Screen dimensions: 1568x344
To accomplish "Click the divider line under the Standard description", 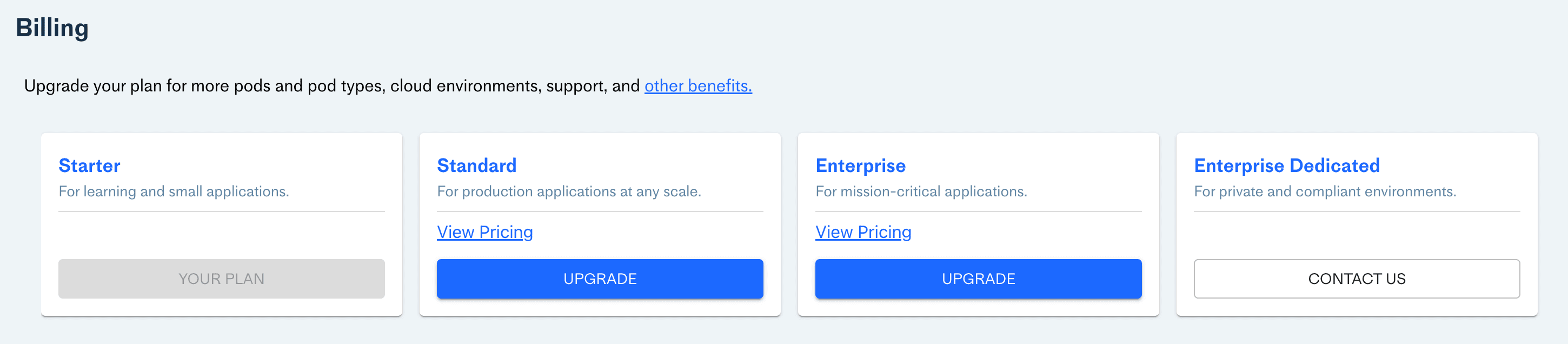I will click(x=600, y=212).
